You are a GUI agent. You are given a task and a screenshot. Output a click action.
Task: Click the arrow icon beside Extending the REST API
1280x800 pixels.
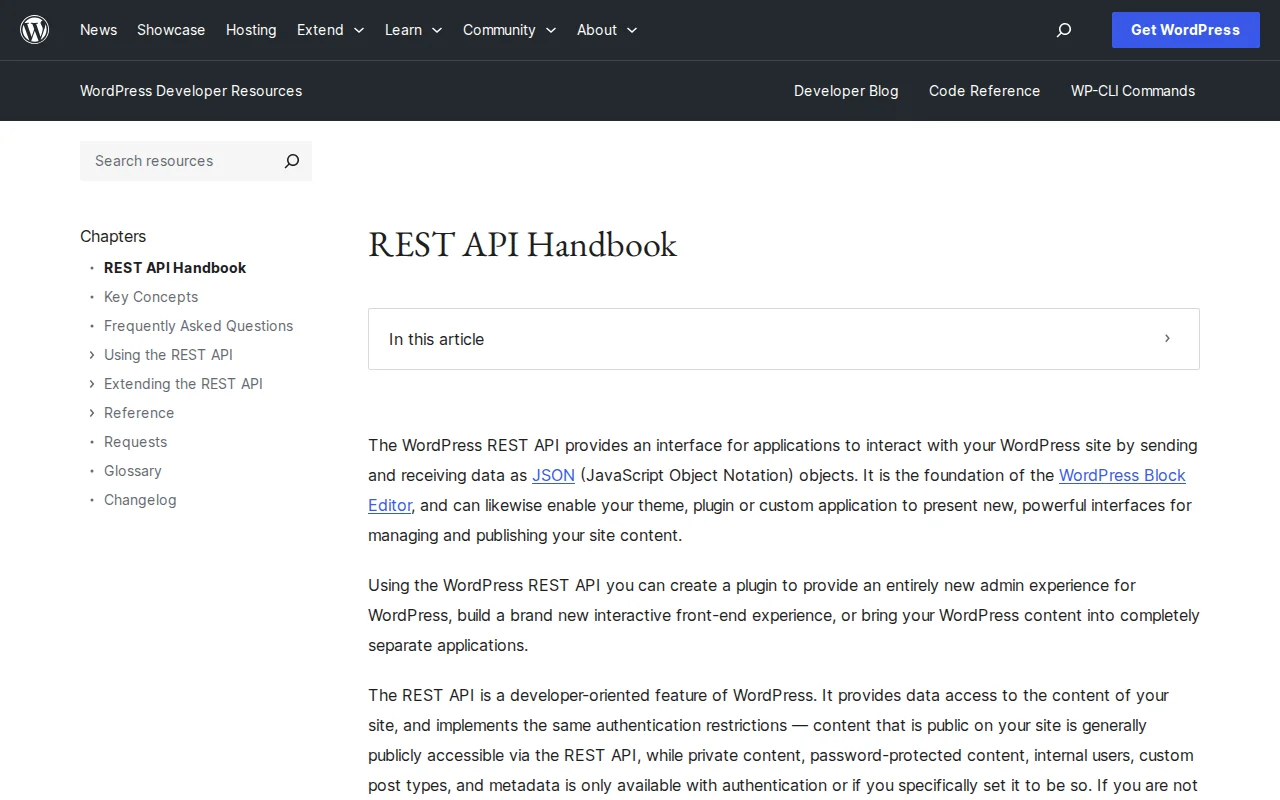92,384
